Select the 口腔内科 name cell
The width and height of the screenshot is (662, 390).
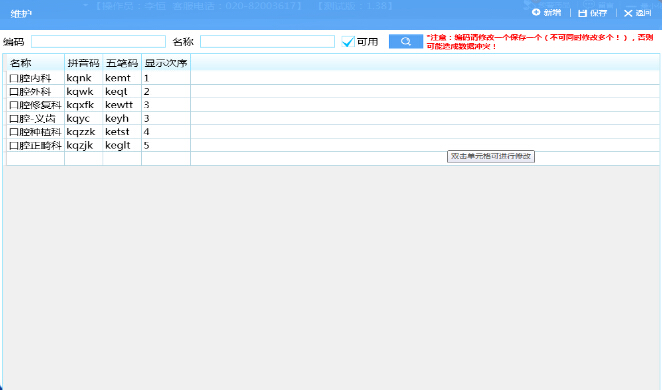click(x=35, y=78)
